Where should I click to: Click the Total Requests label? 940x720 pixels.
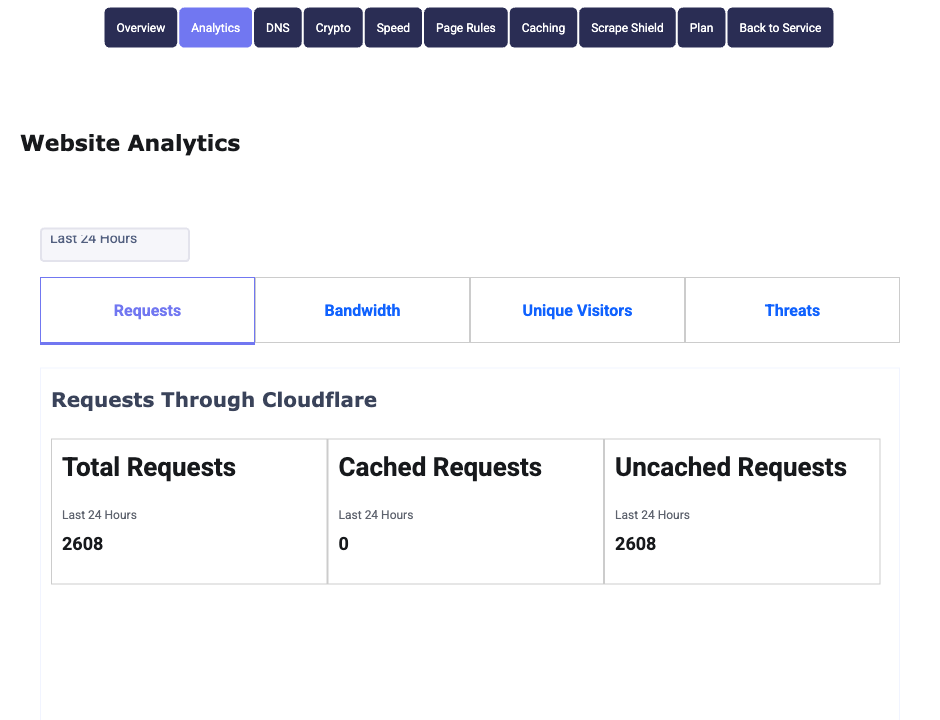[149, 467]
